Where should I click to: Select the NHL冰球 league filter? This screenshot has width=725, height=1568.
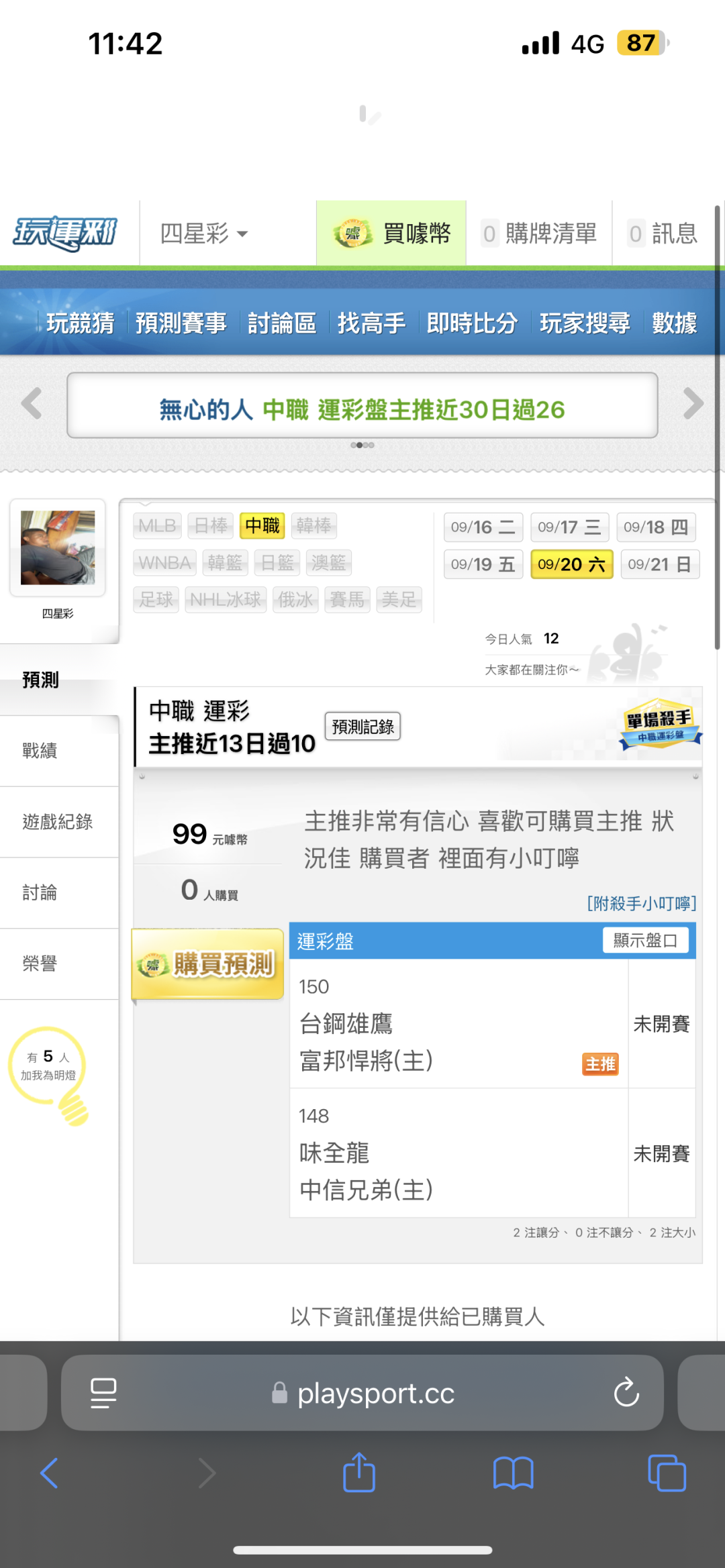[x=226, y=599]
